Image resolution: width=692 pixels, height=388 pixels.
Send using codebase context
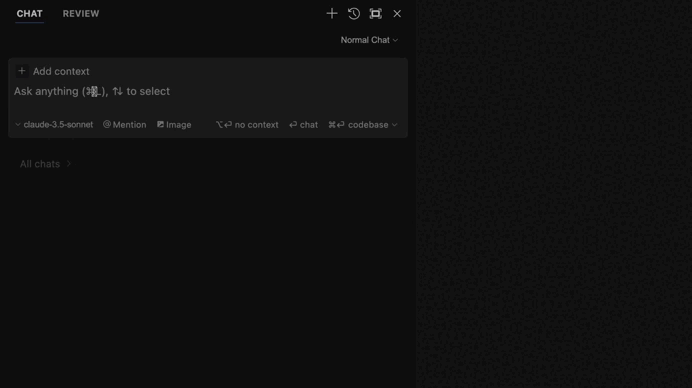(x=358, y=125)
